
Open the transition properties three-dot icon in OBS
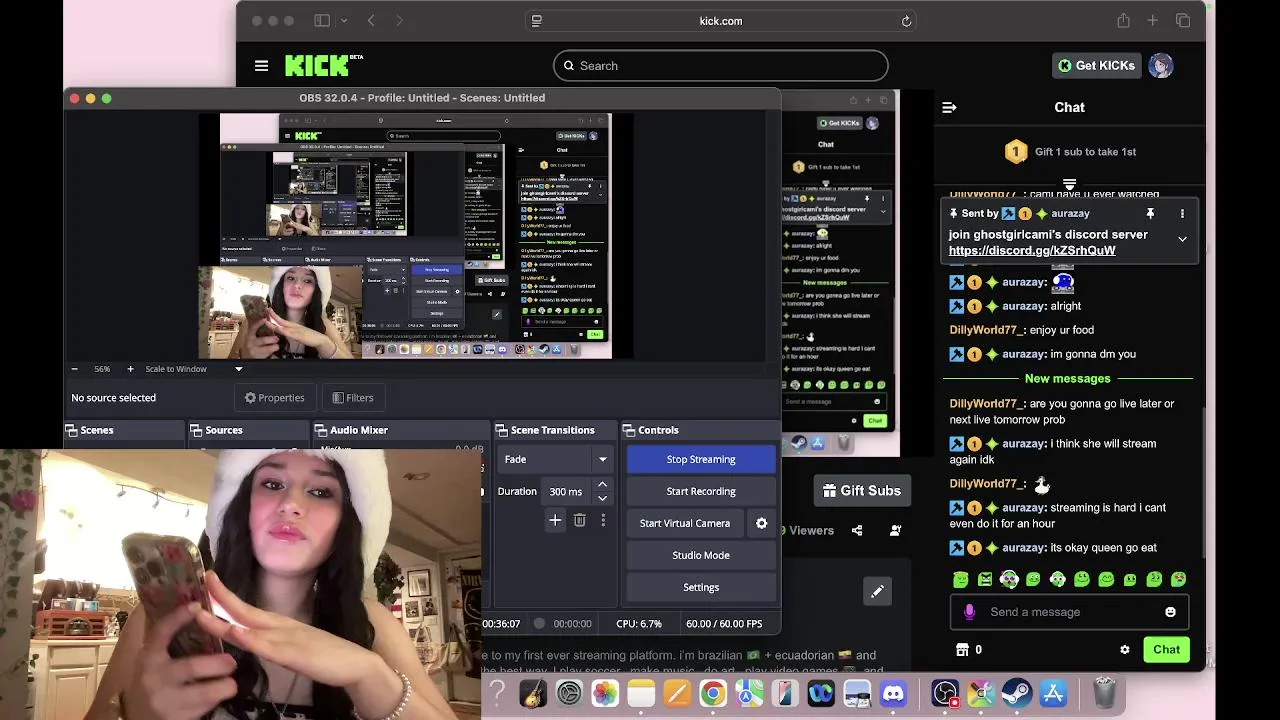(x=603, y=520)
